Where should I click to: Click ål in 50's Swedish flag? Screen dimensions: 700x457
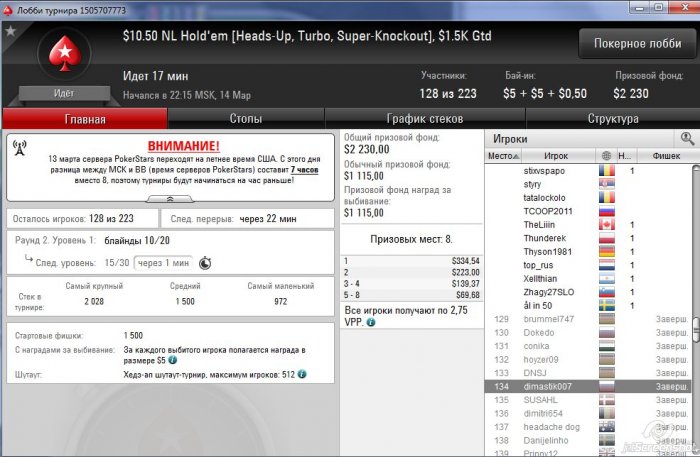(607, 305)
